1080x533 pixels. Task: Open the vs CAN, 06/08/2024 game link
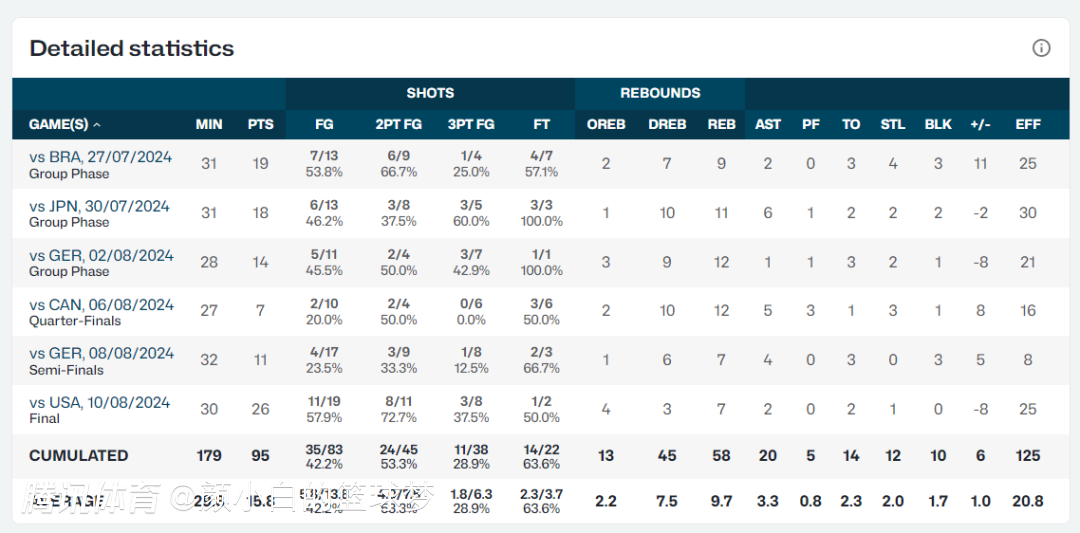coord(101,304)
